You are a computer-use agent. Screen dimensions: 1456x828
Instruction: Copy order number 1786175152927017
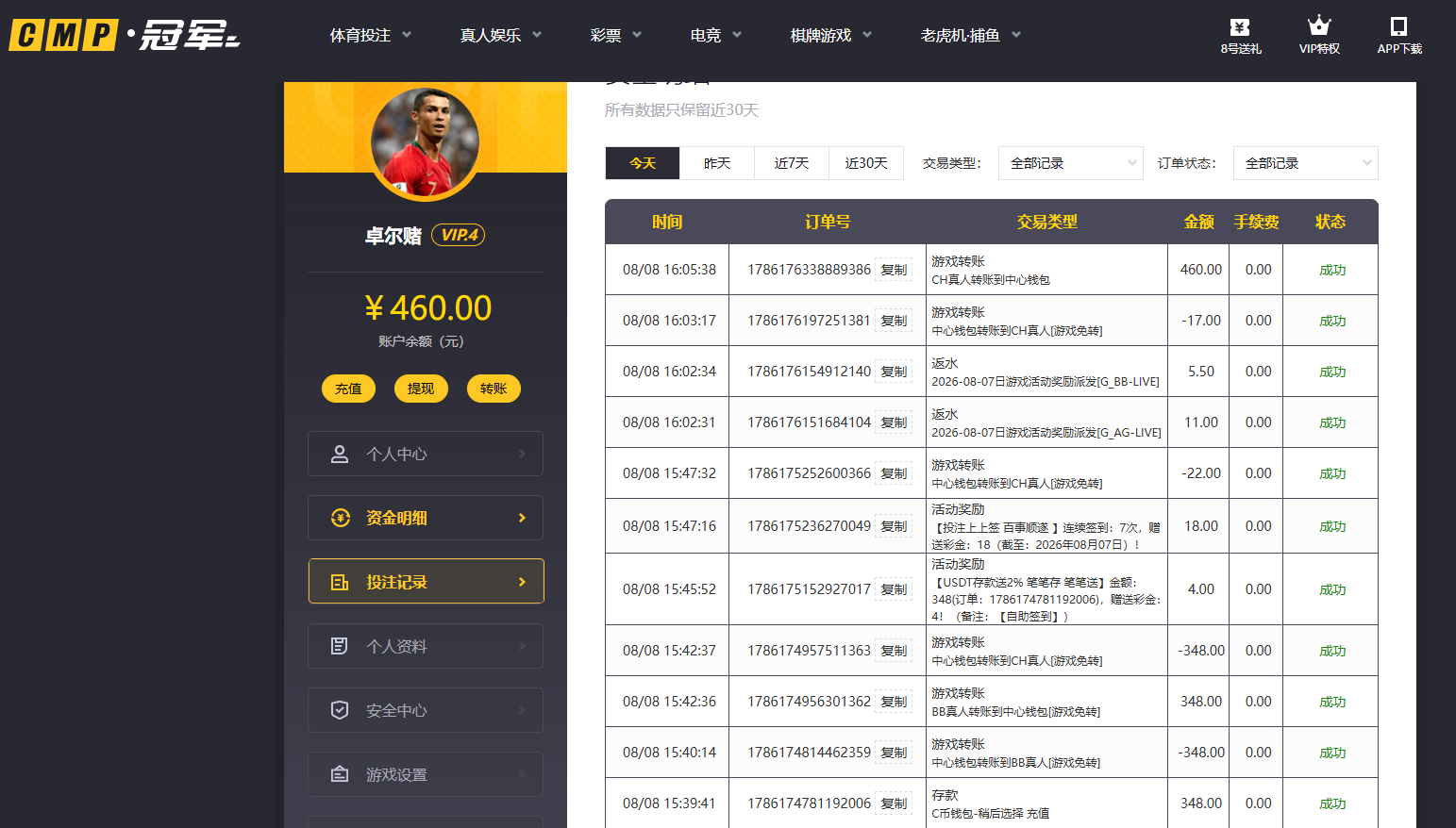(894, 589)
